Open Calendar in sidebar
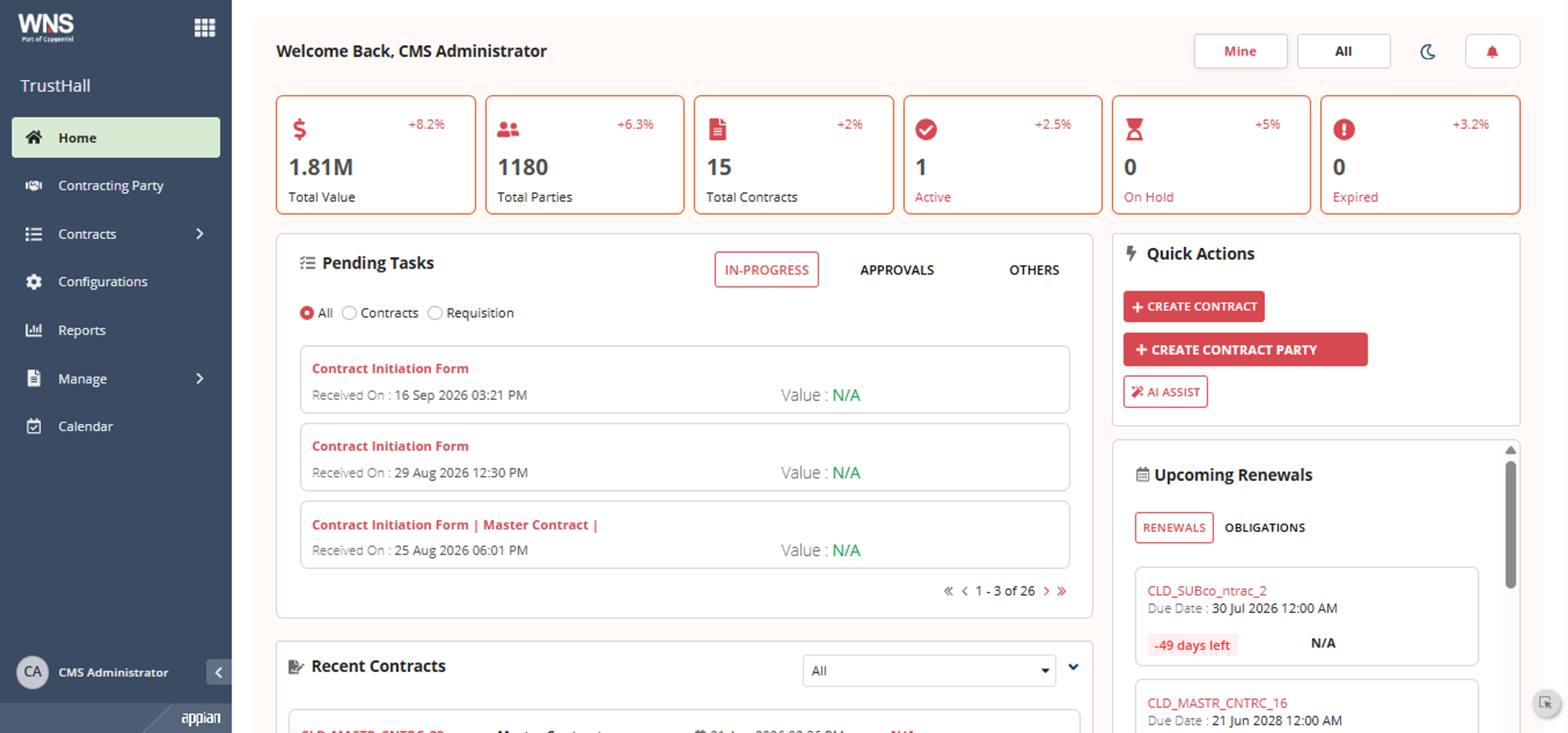1568x733 pixels. point(116,426)
